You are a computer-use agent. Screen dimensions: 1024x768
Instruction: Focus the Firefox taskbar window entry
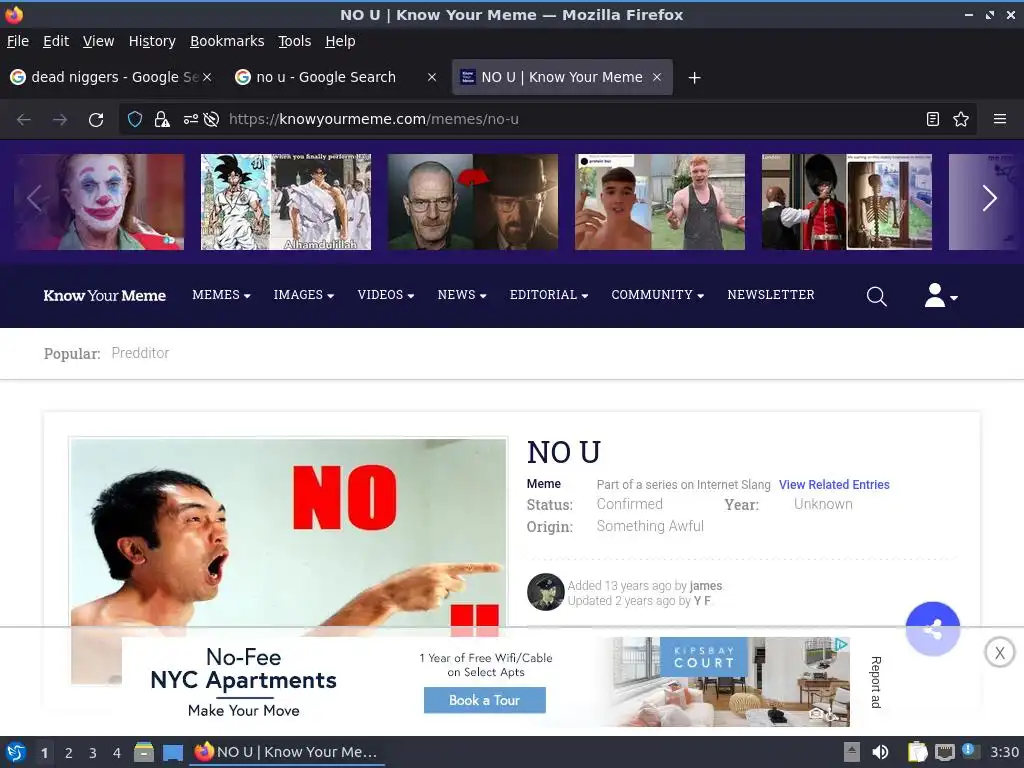287,752
